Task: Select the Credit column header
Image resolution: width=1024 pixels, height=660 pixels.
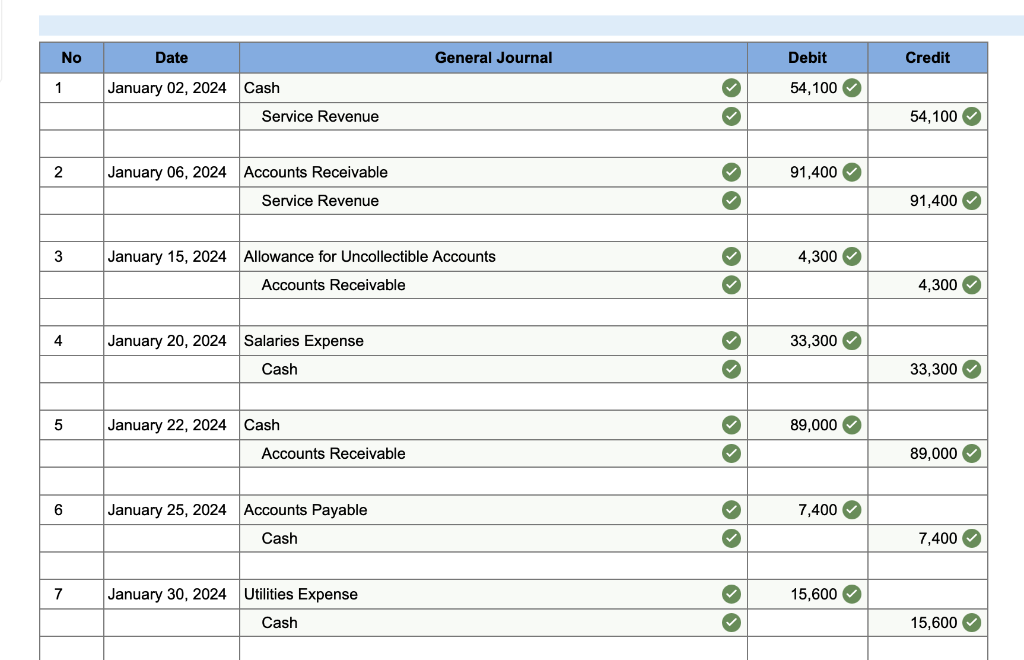Action: [928, 58]
